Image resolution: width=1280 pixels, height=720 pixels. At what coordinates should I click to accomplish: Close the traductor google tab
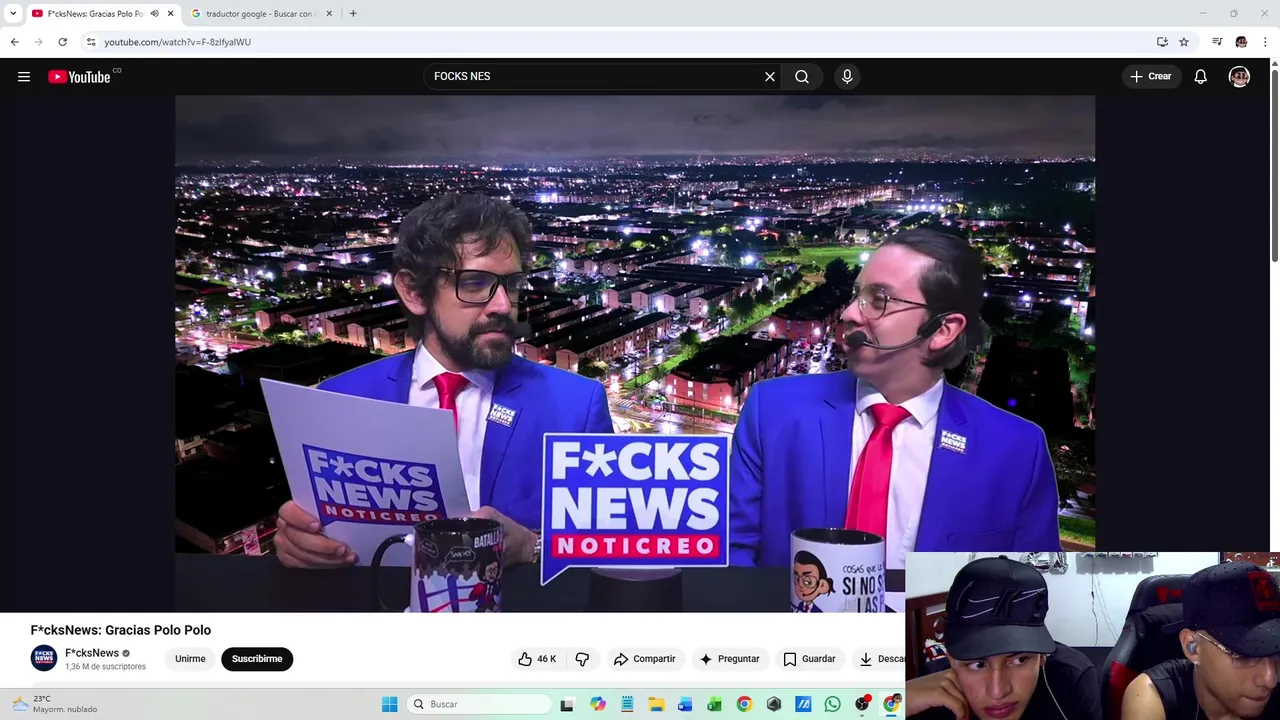click(x=329, y=14)
